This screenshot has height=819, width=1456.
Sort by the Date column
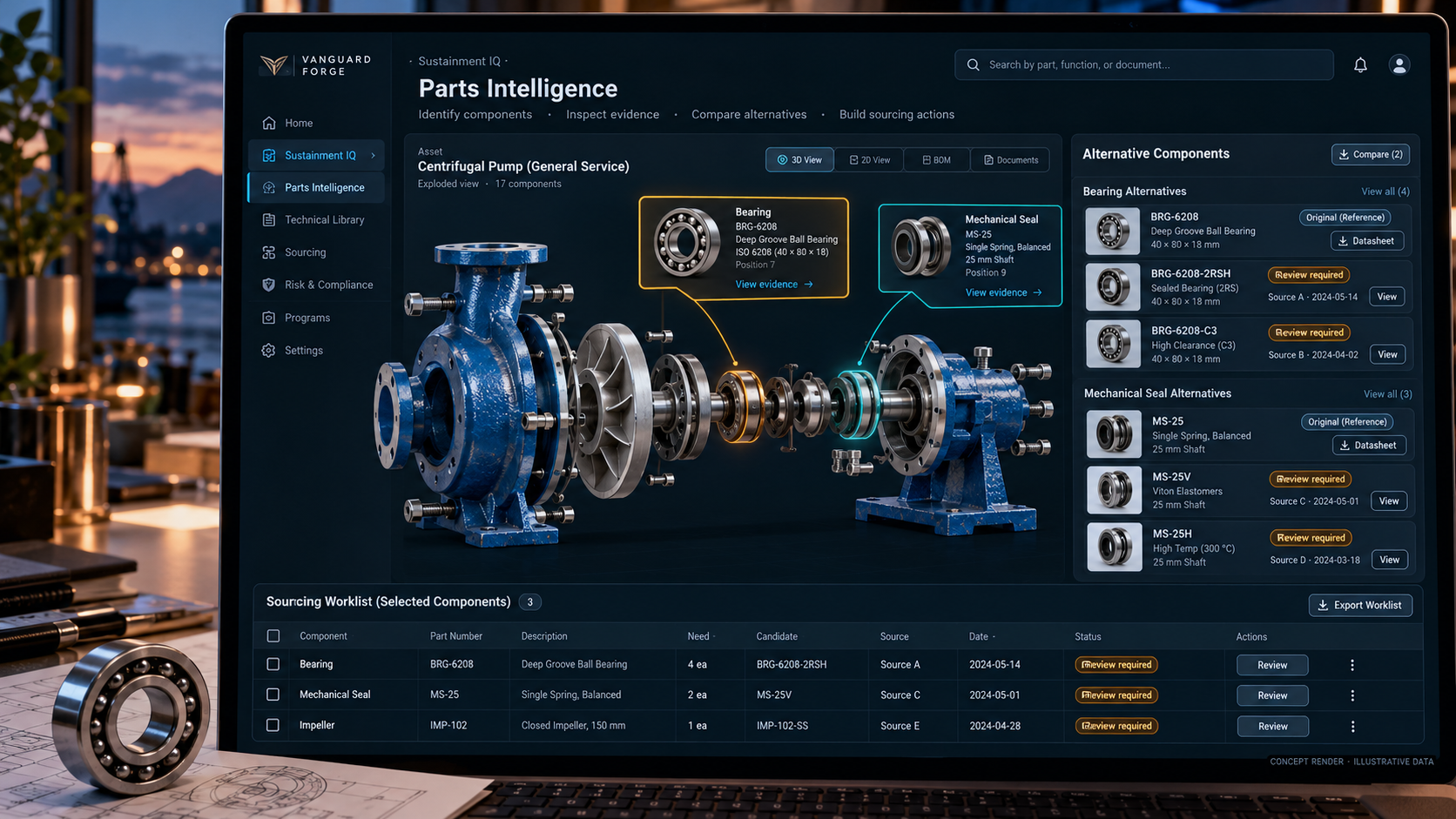(x=982, y=636)
